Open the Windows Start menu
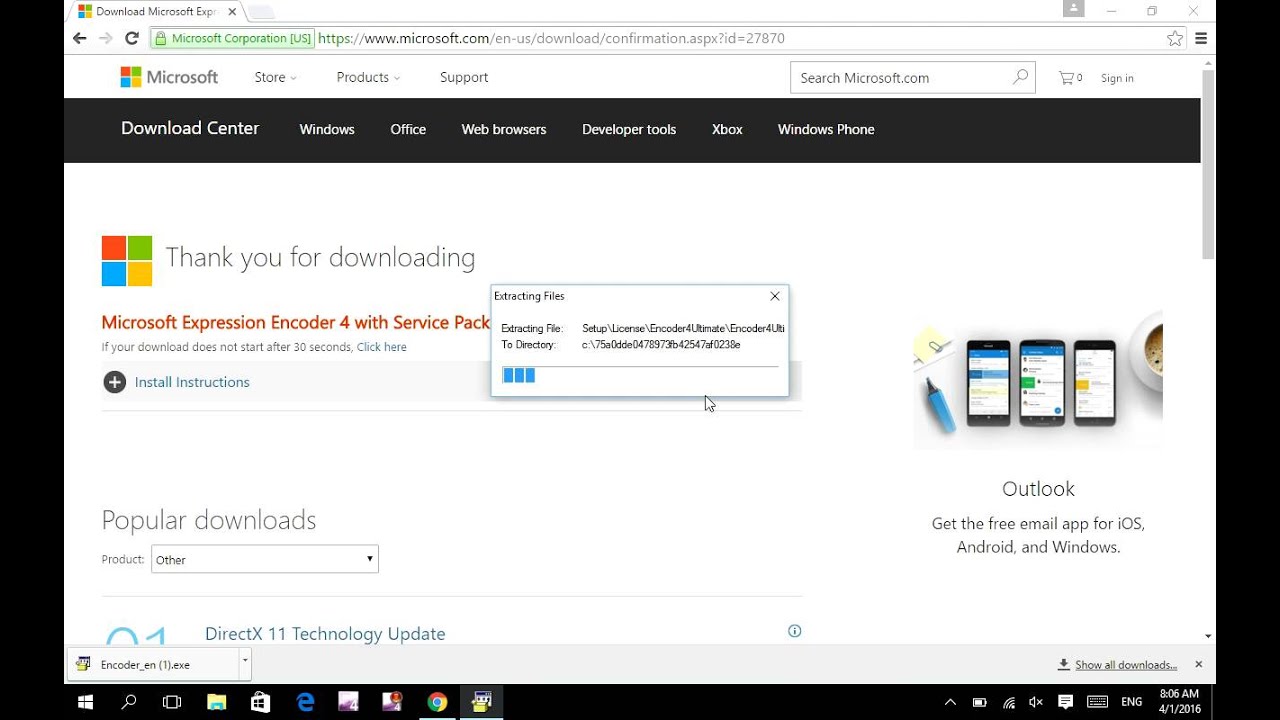 85,702
